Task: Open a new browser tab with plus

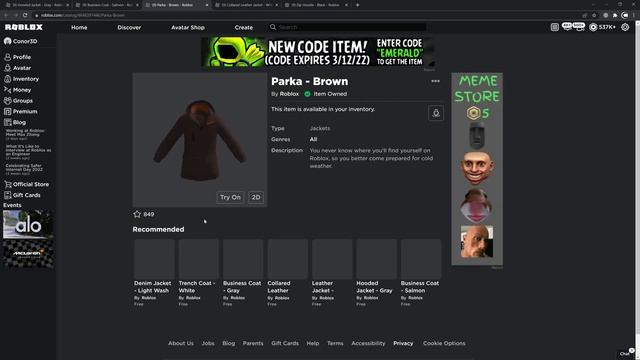Action: (358, 5)
